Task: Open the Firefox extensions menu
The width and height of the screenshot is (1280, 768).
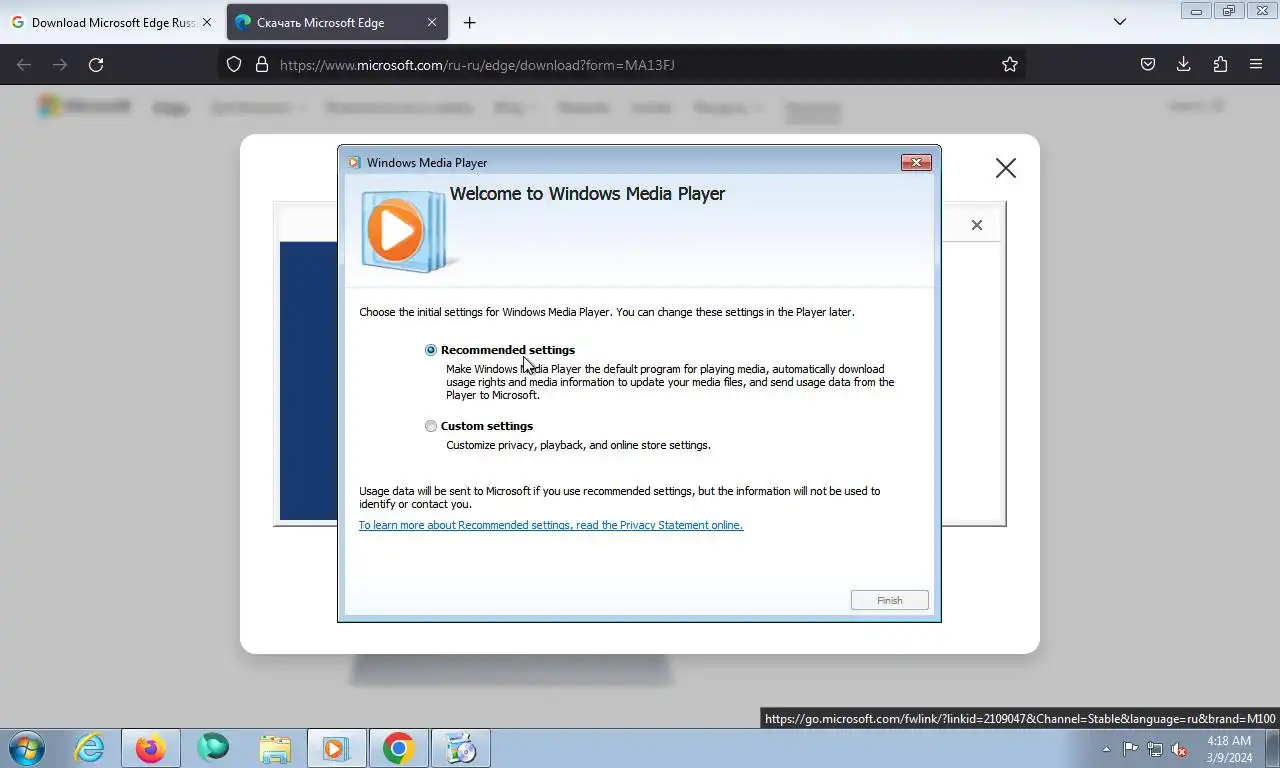Action: [1220, 65]
